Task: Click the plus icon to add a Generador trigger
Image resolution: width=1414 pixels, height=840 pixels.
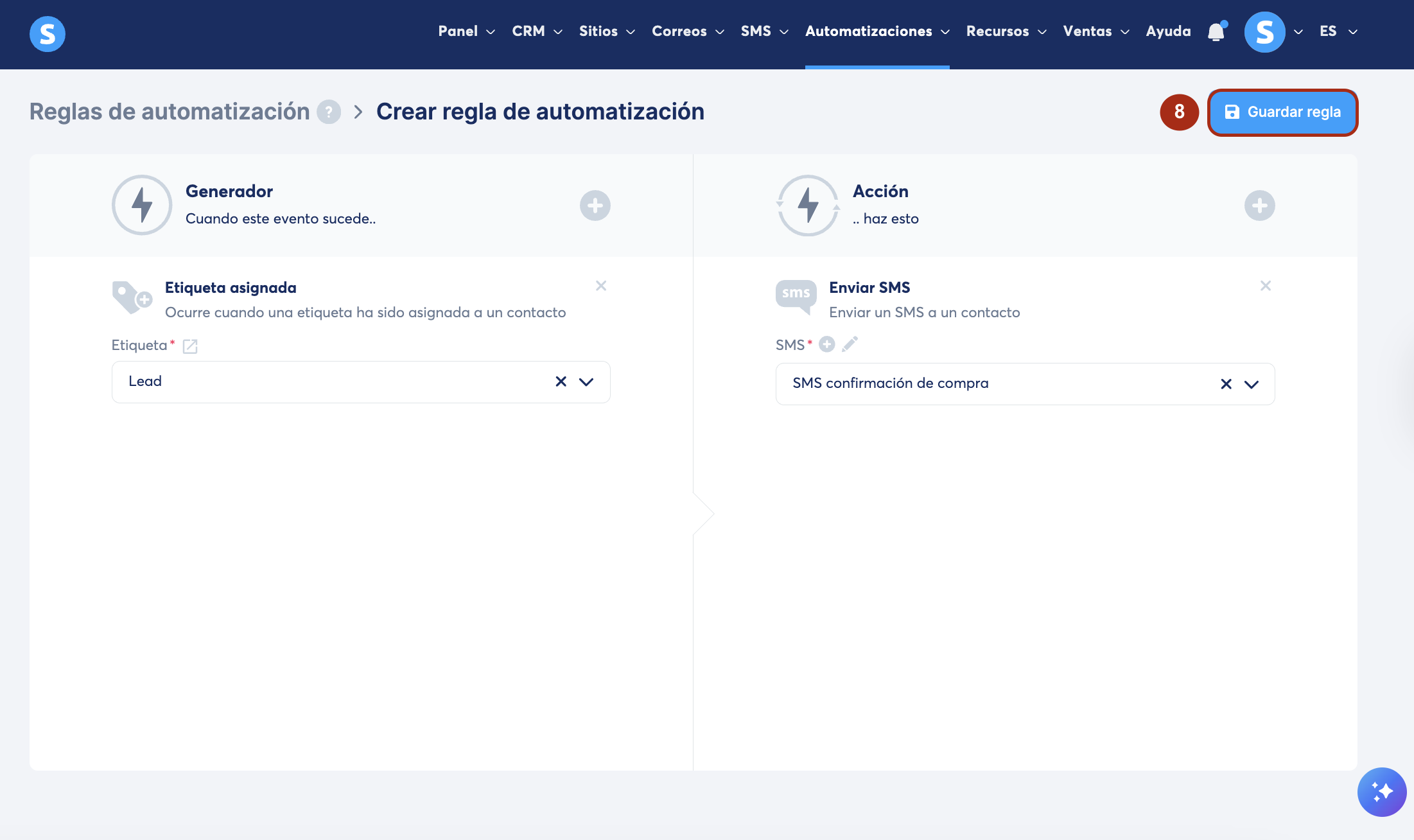Action: pos(595,206)
